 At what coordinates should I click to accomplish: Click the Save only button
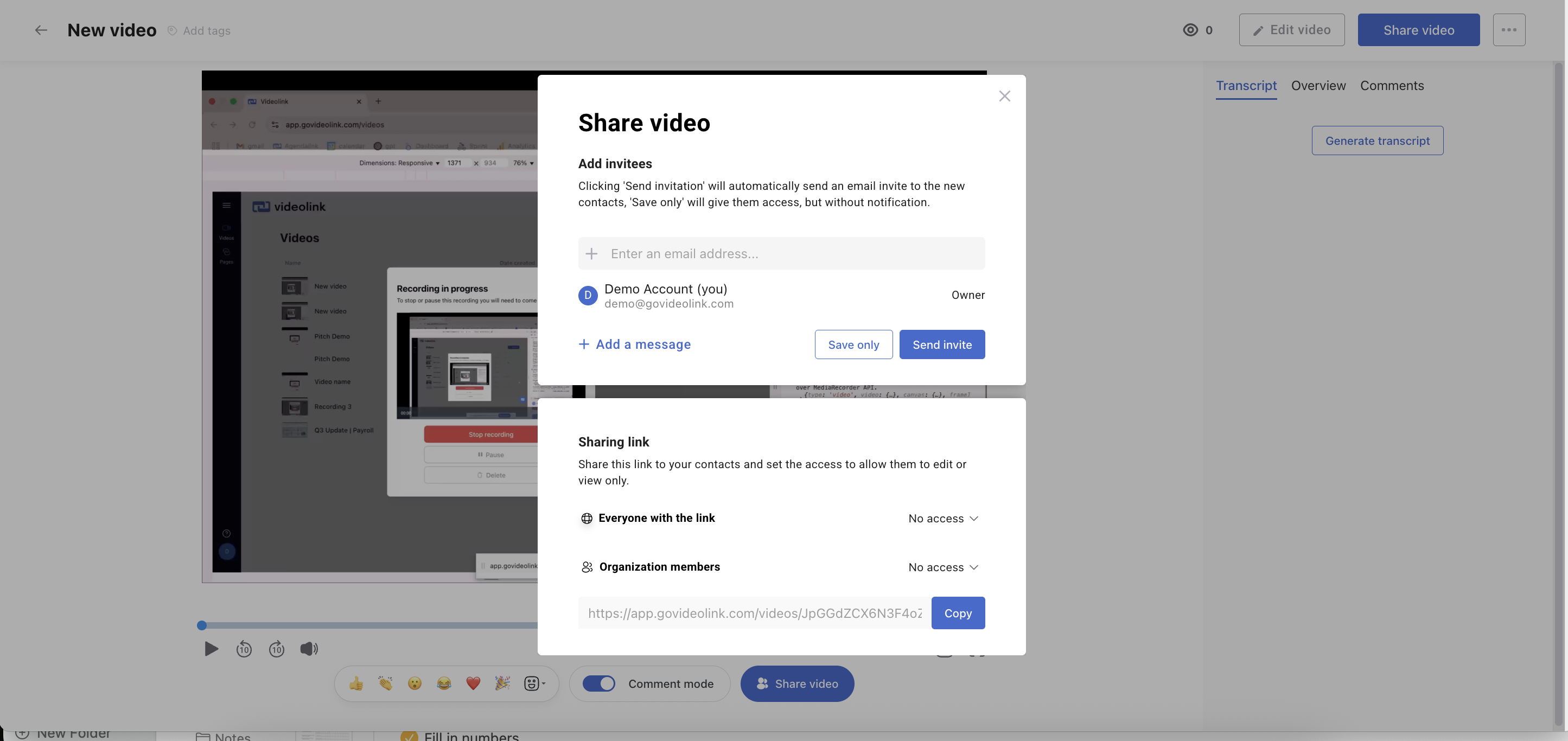(853, 345)
